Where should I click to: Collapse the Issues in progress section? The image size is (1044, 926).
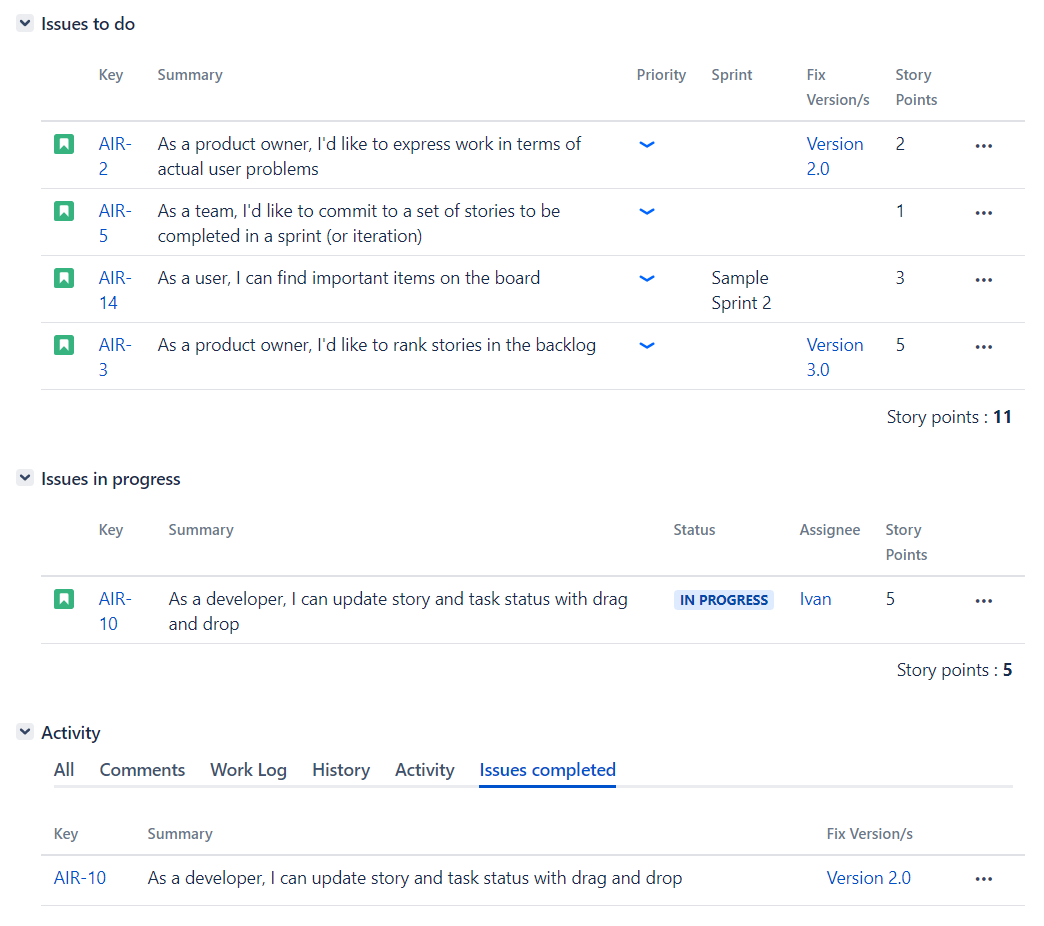[x=25, y=479]
